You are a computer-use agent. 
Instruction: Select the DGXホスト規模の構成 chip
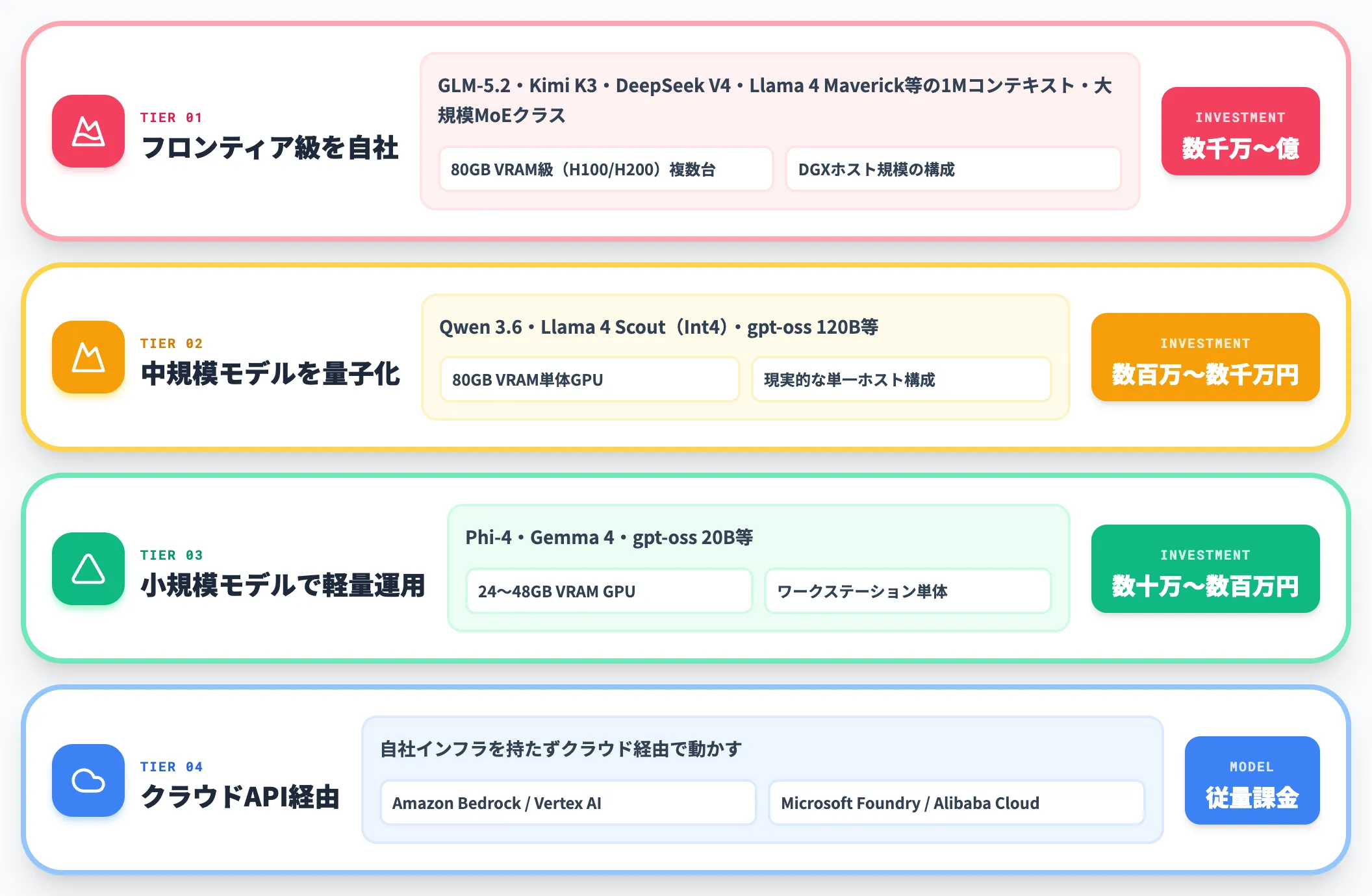(953, 169)
